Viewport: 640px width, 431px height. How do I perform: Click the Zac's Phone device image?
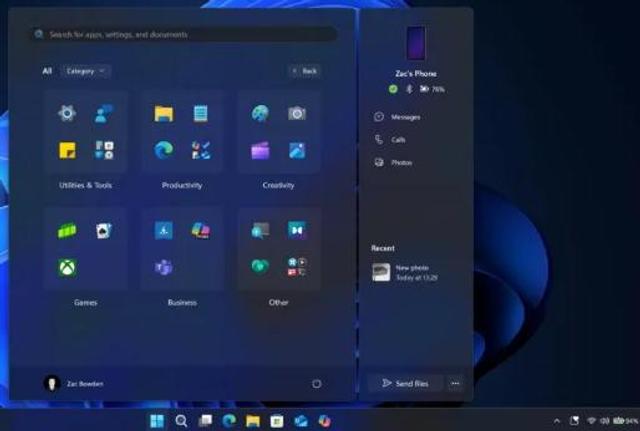point(416,43)
